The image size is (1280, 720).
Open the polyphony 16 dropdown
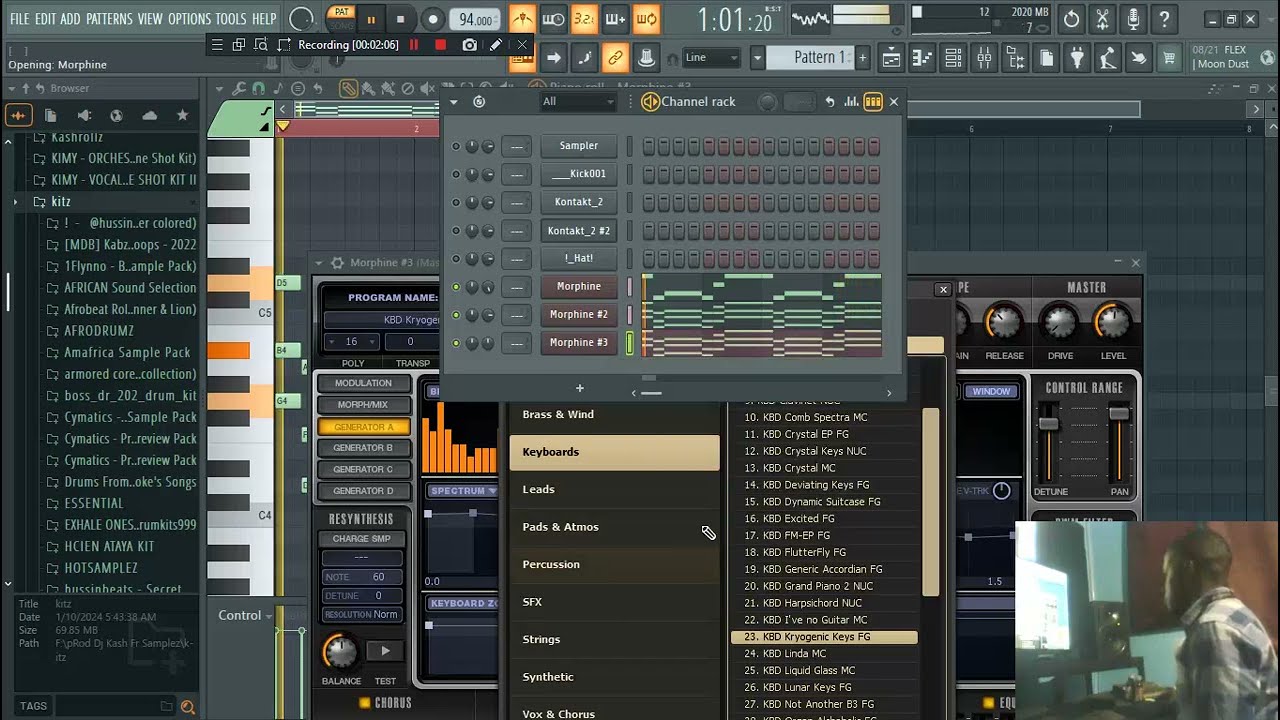(351, 342)
